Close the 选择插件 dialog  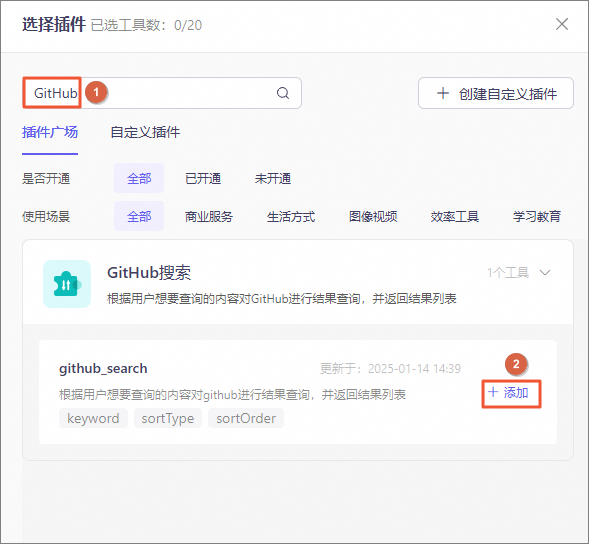pyautogui.click(x=562, y=24)
